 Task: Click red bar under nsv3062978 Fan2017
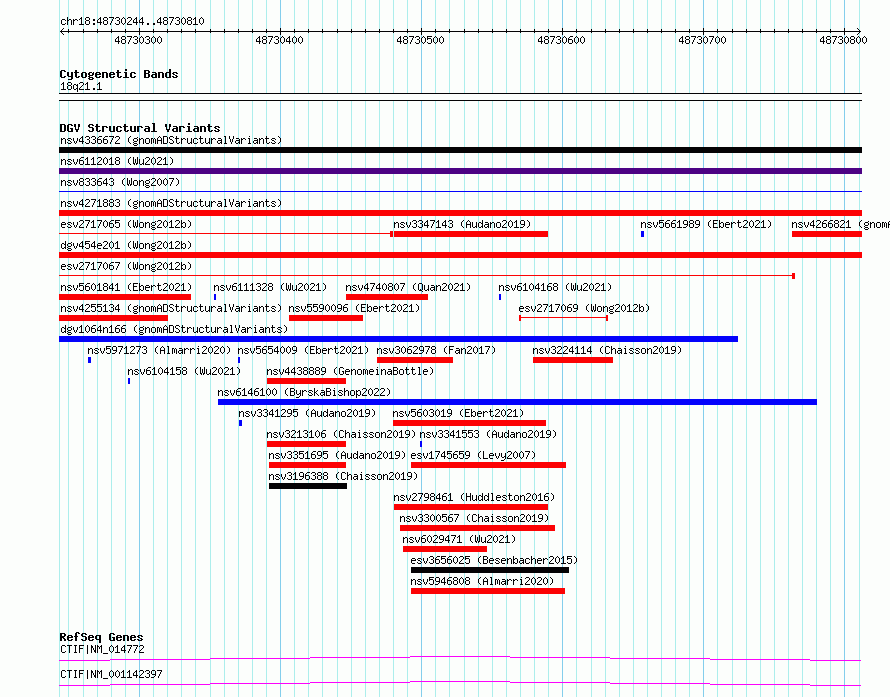click(415, 360)
